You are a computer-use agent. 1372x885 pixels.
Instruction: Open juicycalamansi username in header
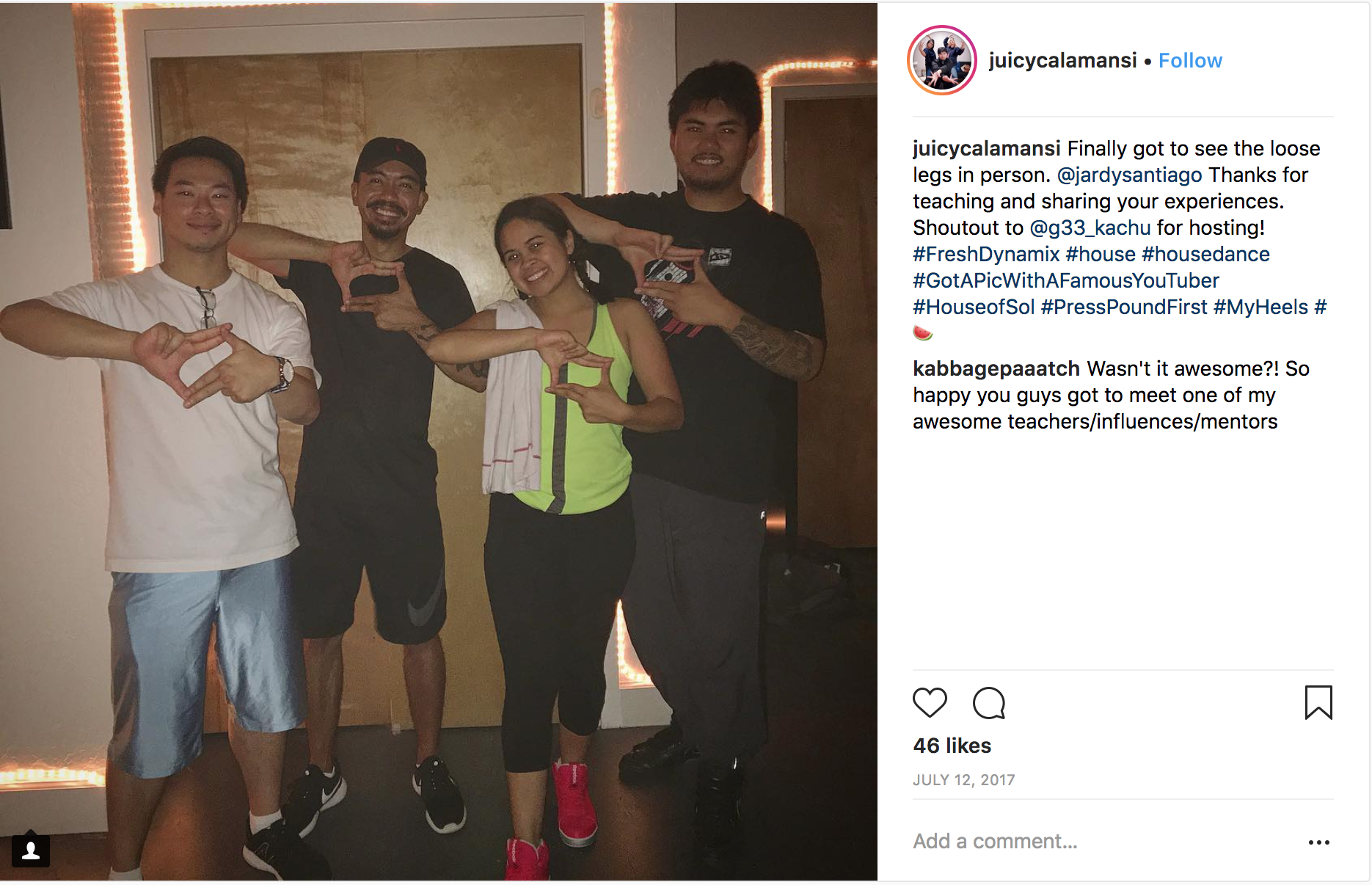(x=1062, y=60)
